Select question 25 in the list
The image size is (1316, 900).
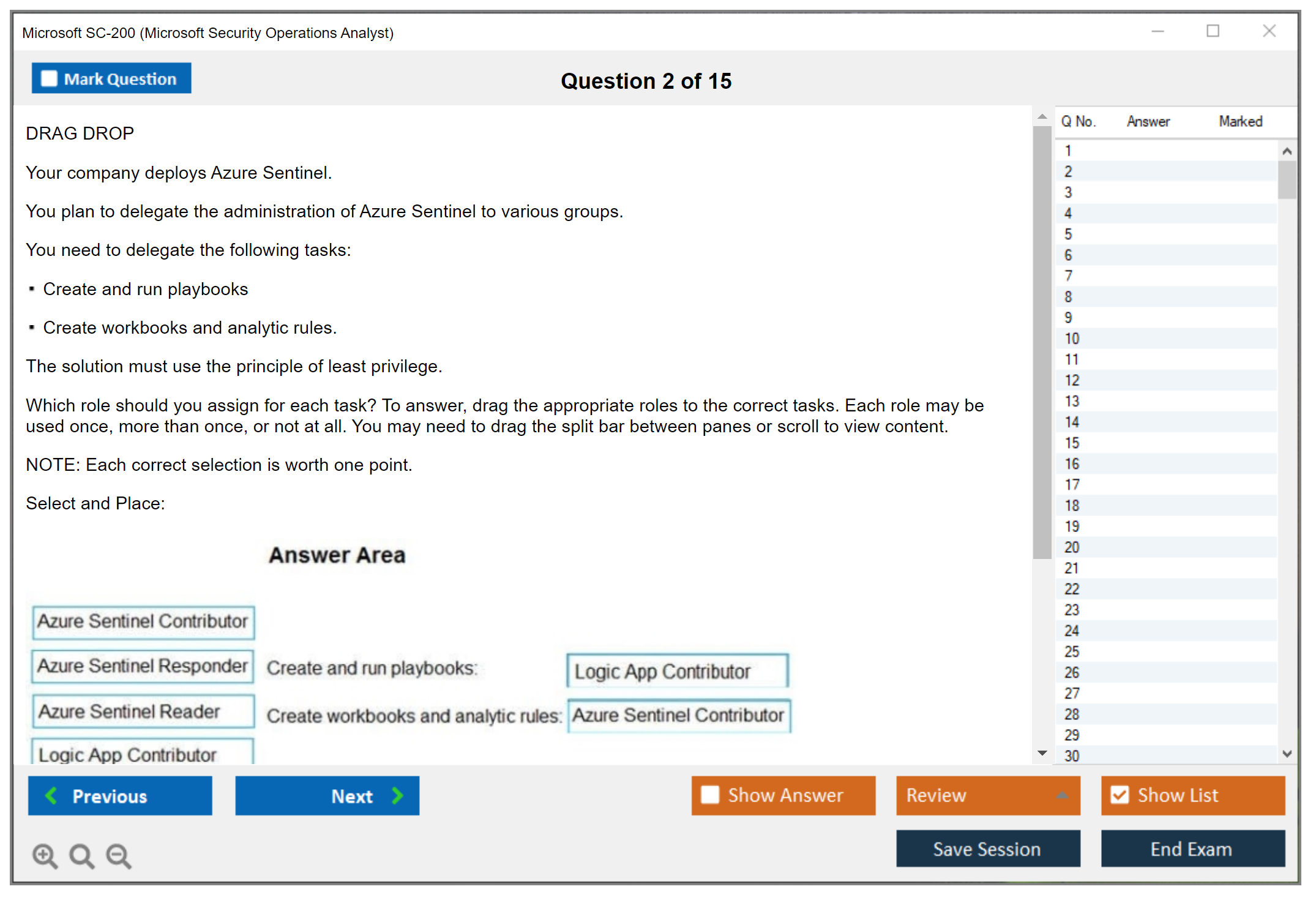pos(1072,651)
